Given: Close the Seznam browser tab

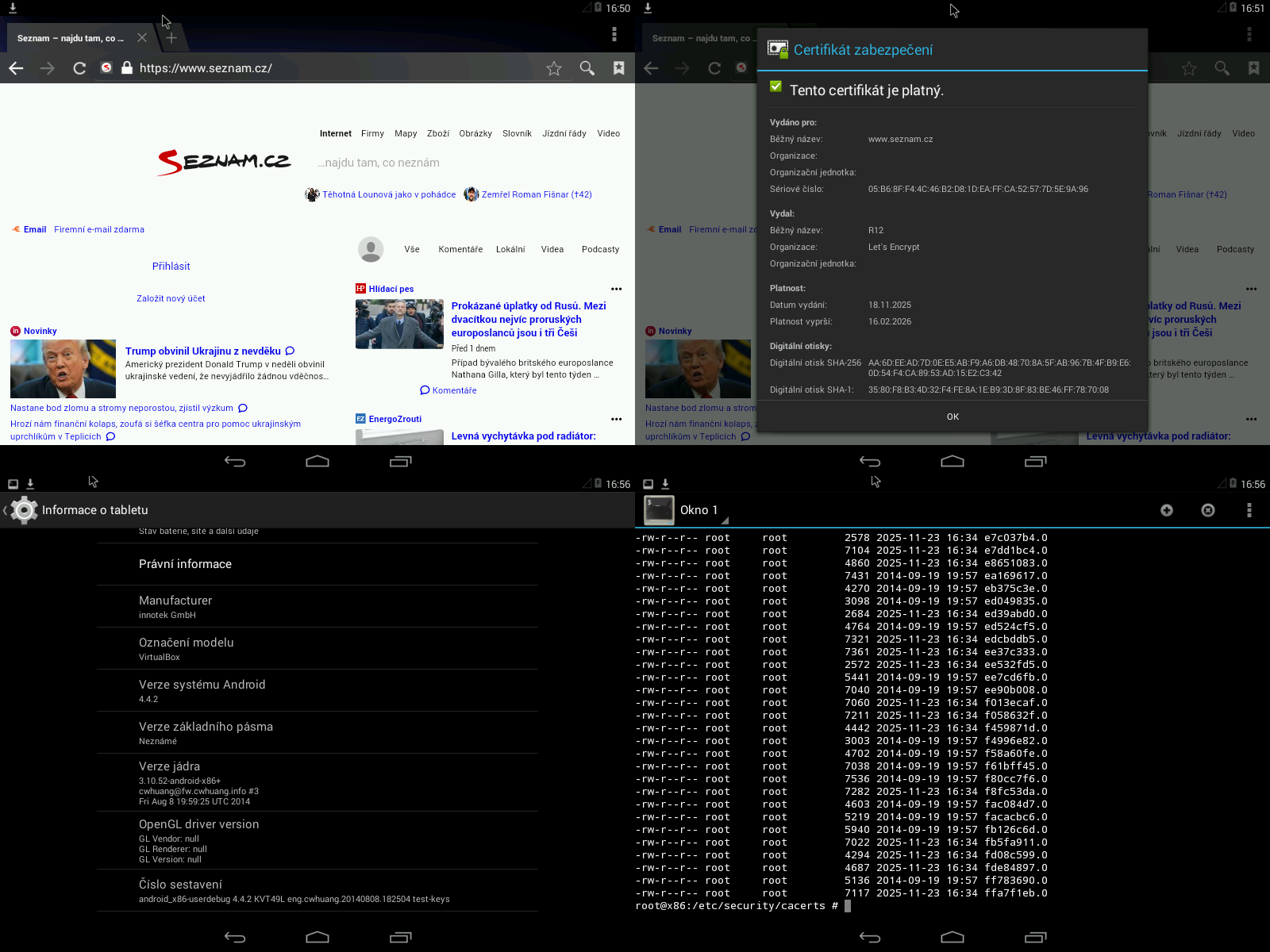Looking at the screenshot, I should pos(141,38).
